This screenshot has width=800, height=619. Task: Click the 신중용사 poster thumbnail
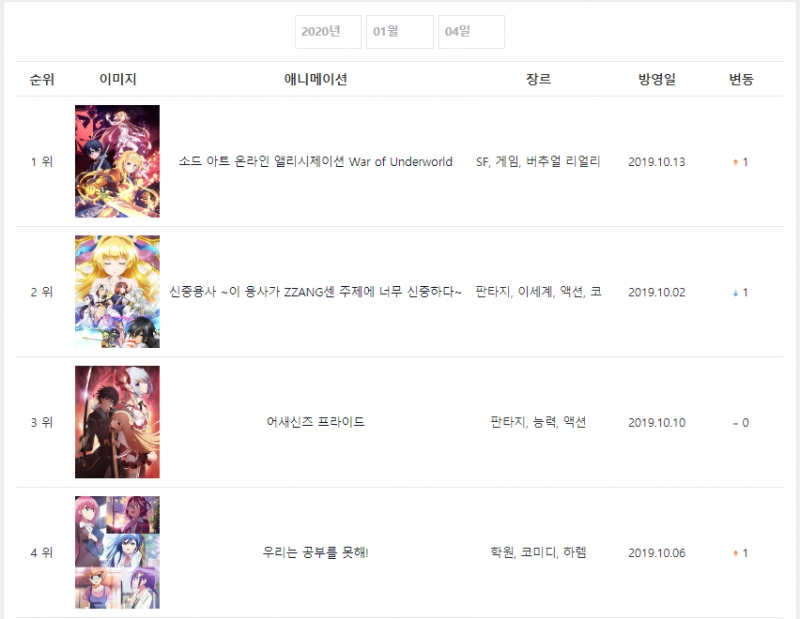click(x=117, y=291)
